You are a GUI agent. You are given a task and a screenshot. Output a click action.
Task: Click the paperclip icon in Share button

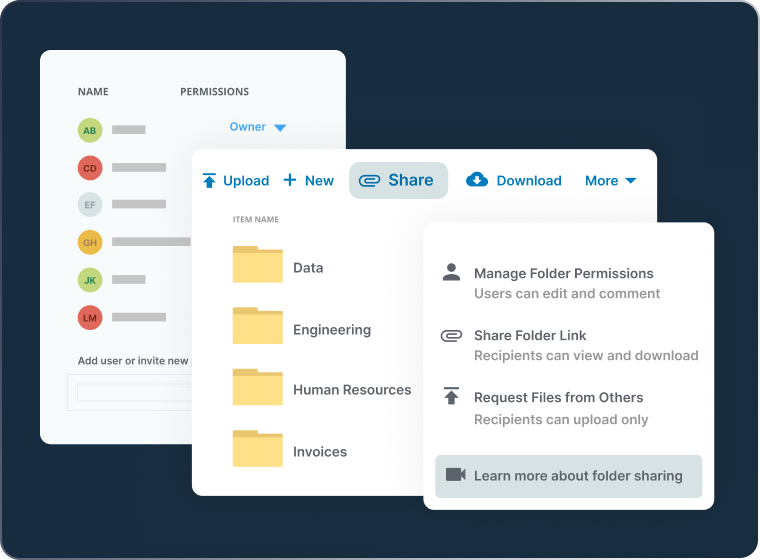click(x=369, y=181)
